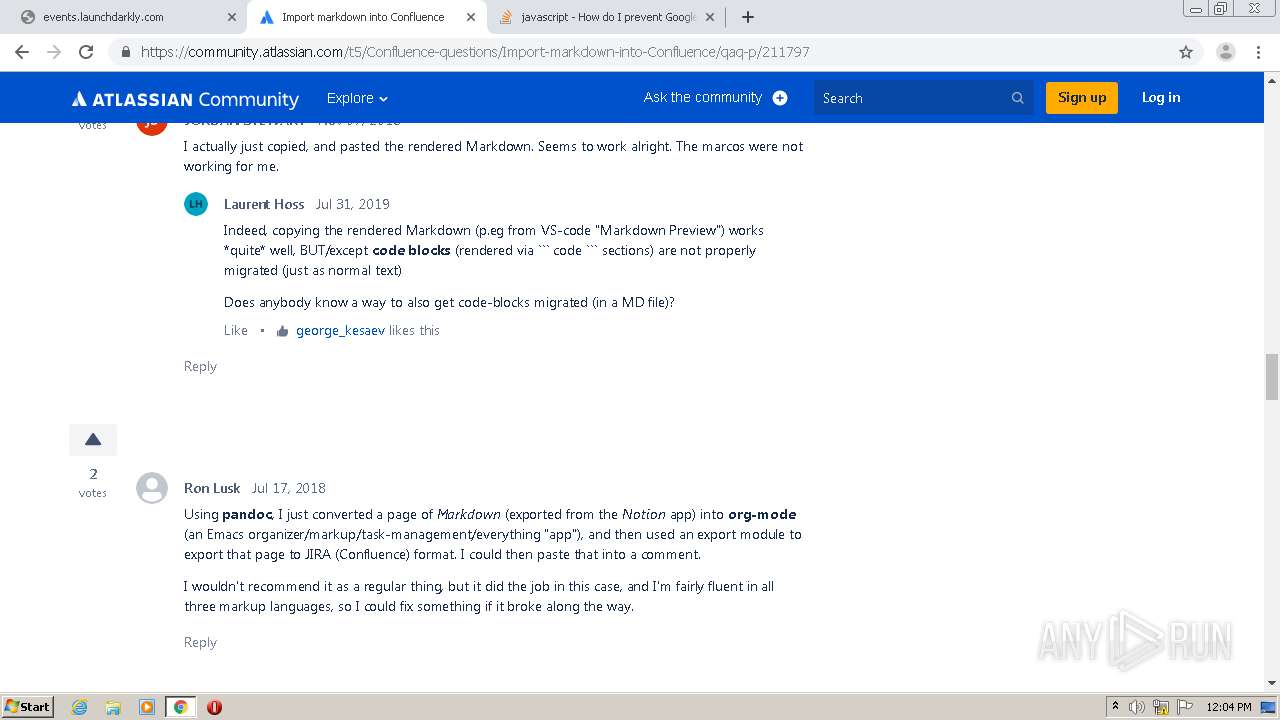1280x720 pixels.
Task: Open the red shield taskbar icon
Action: pos(214,707)
